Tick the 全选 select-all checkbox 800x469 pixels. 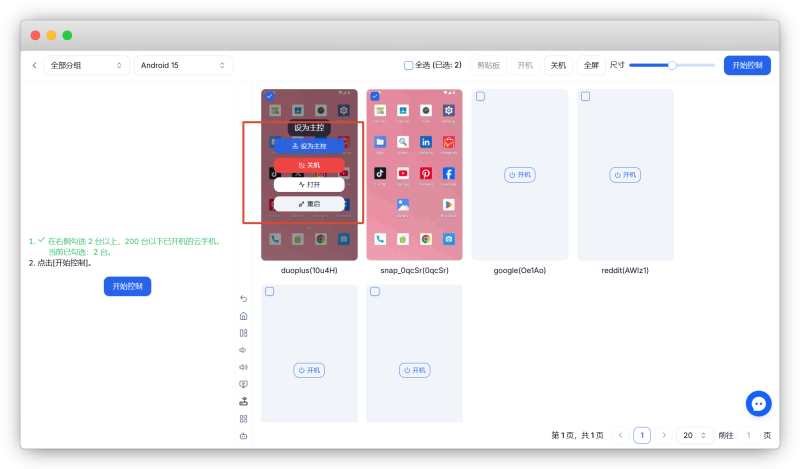coord(408,65)
